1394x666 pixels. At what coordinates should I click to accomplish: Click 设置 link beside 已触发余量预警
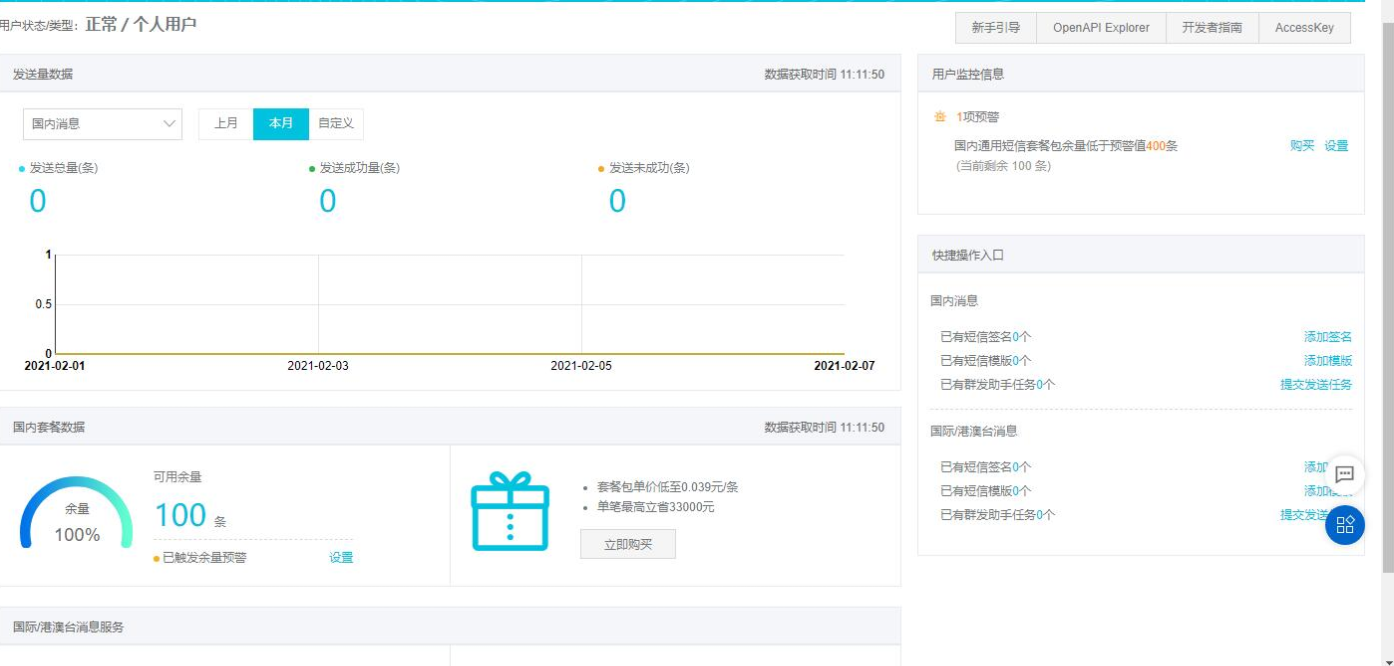click(341, 558)
